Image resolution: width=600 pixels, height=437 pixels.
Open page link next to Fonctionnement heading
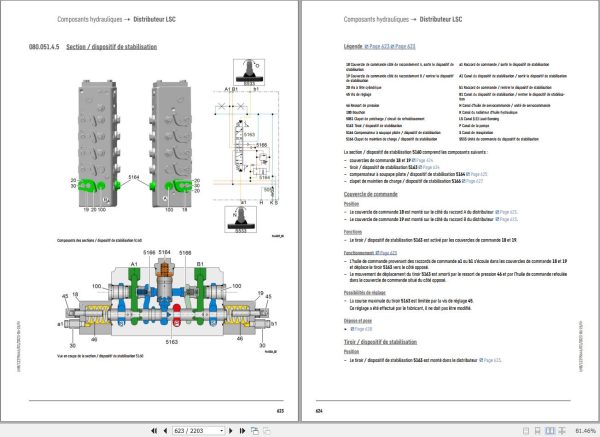point(386,253)
